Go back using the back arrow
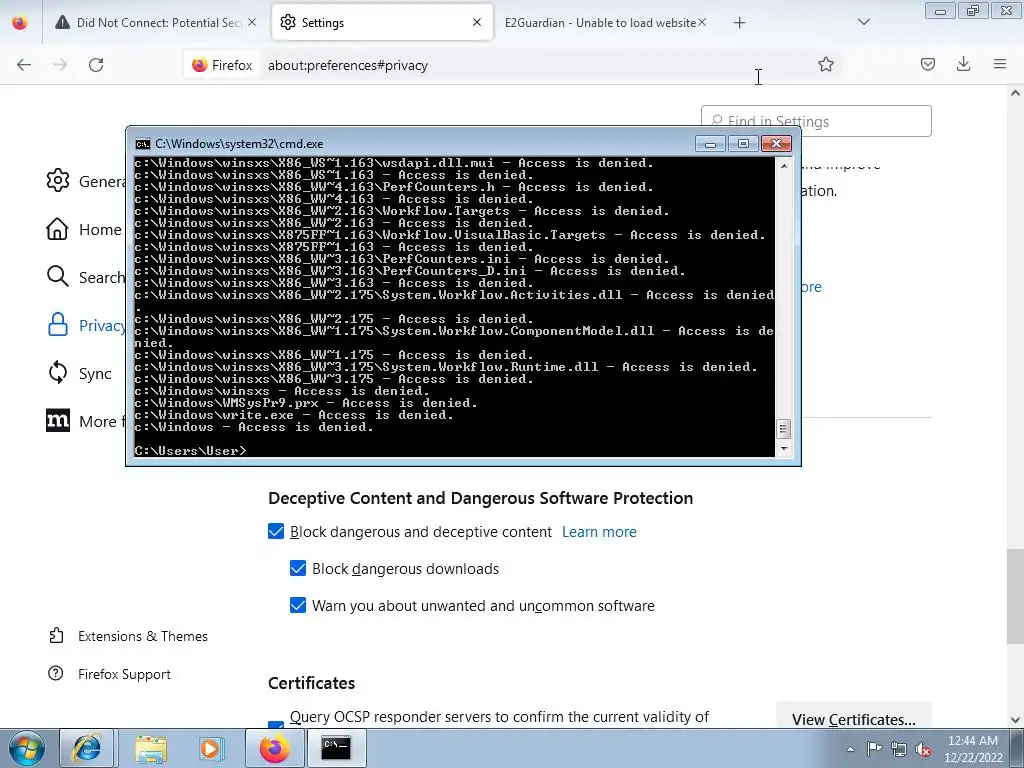1024x768 pixels. pyautogui.click(x=24, y=65)
